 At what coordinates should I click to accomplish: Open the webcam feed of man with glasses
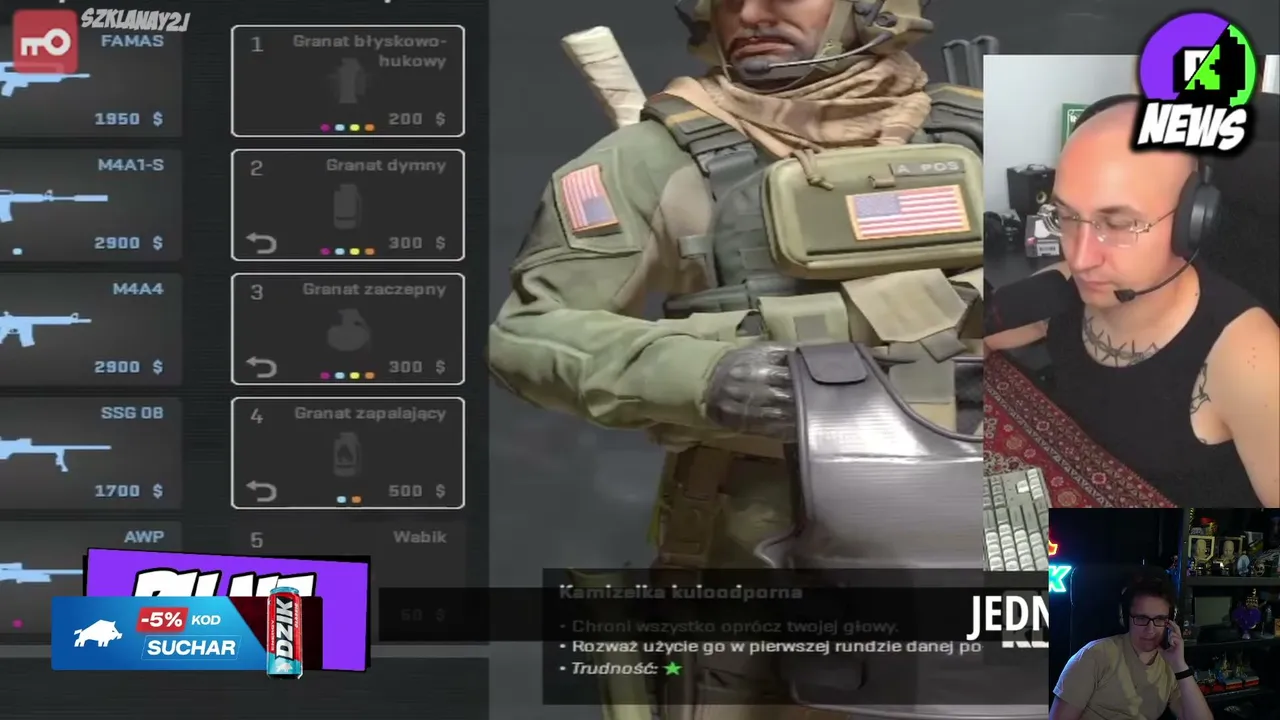pyautogui.click(x=1164, y=614)
